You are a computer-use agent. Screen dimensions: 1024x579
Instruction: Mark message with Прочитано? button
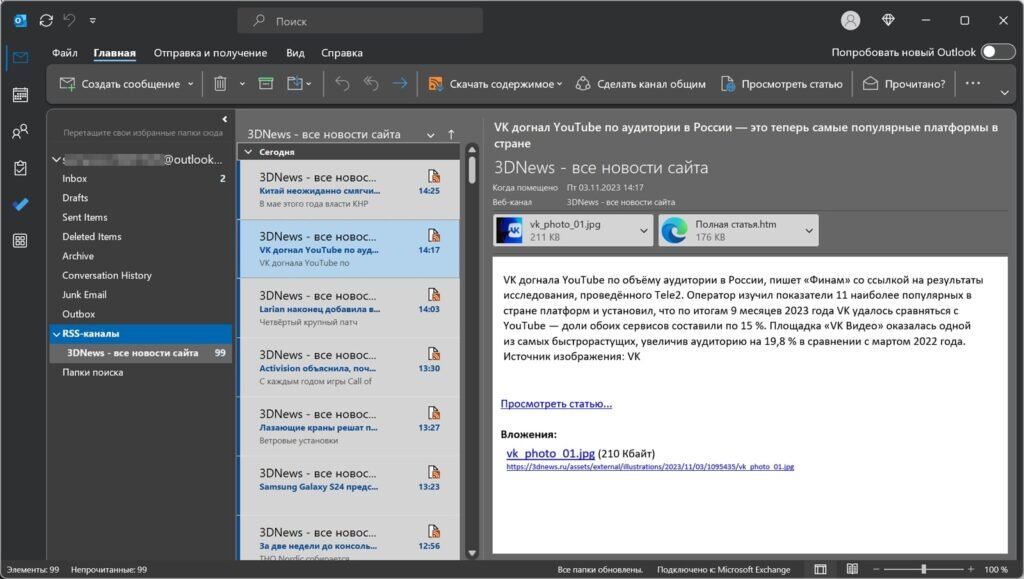click(x=904, y=84)
